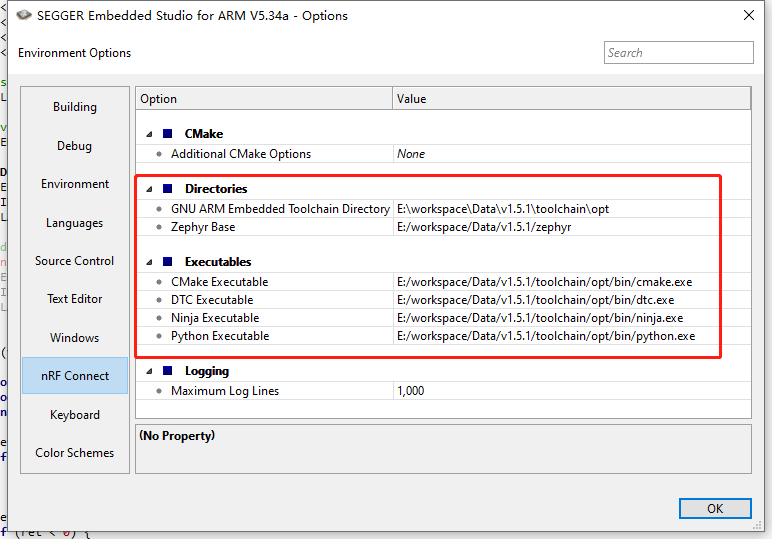Image resolution: width=772 pixels, height=539 pixels.
Task: Select the CMake Executable option
Action: (220, 282)
